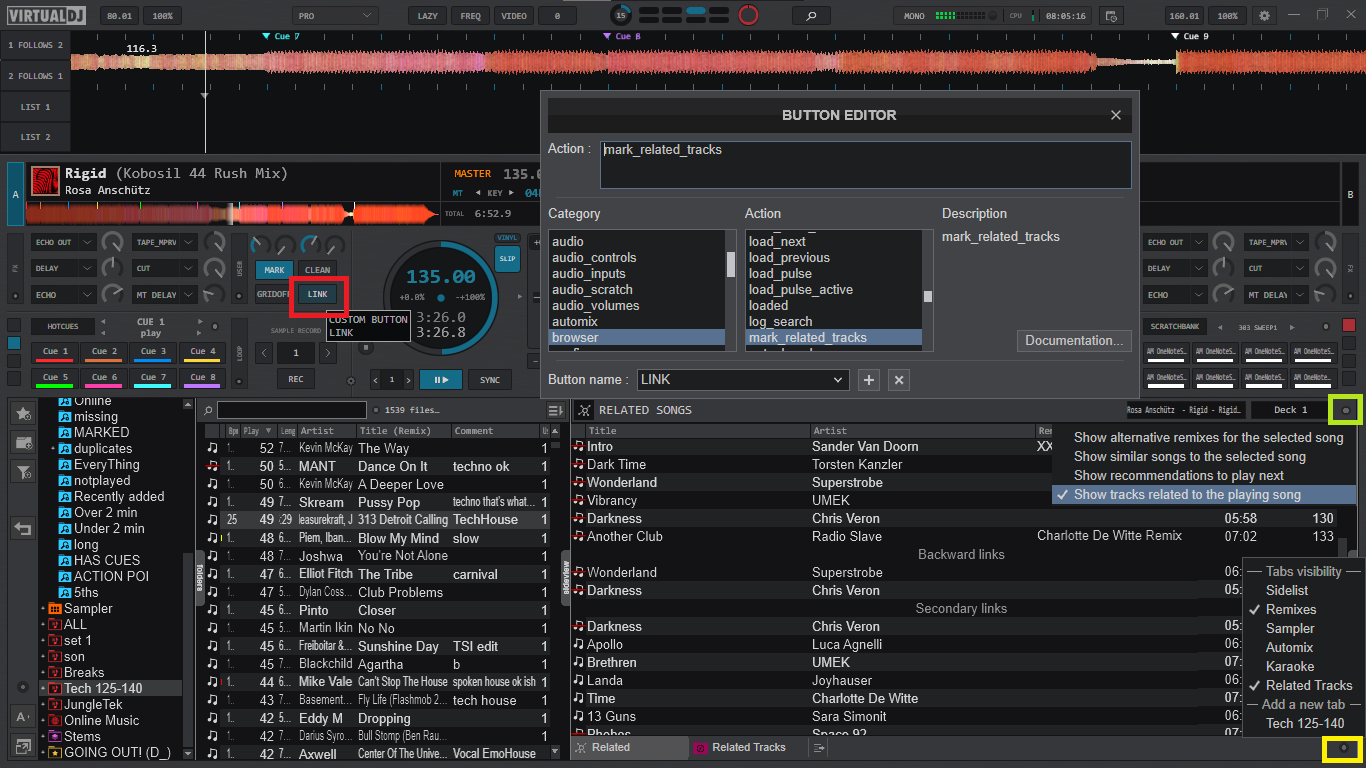Image resolution: width=1366 pixels, height=768 pixels.
Task: Toggle VINYL mode on deck A
Action: pyautogui.click(x=508, y=238)
